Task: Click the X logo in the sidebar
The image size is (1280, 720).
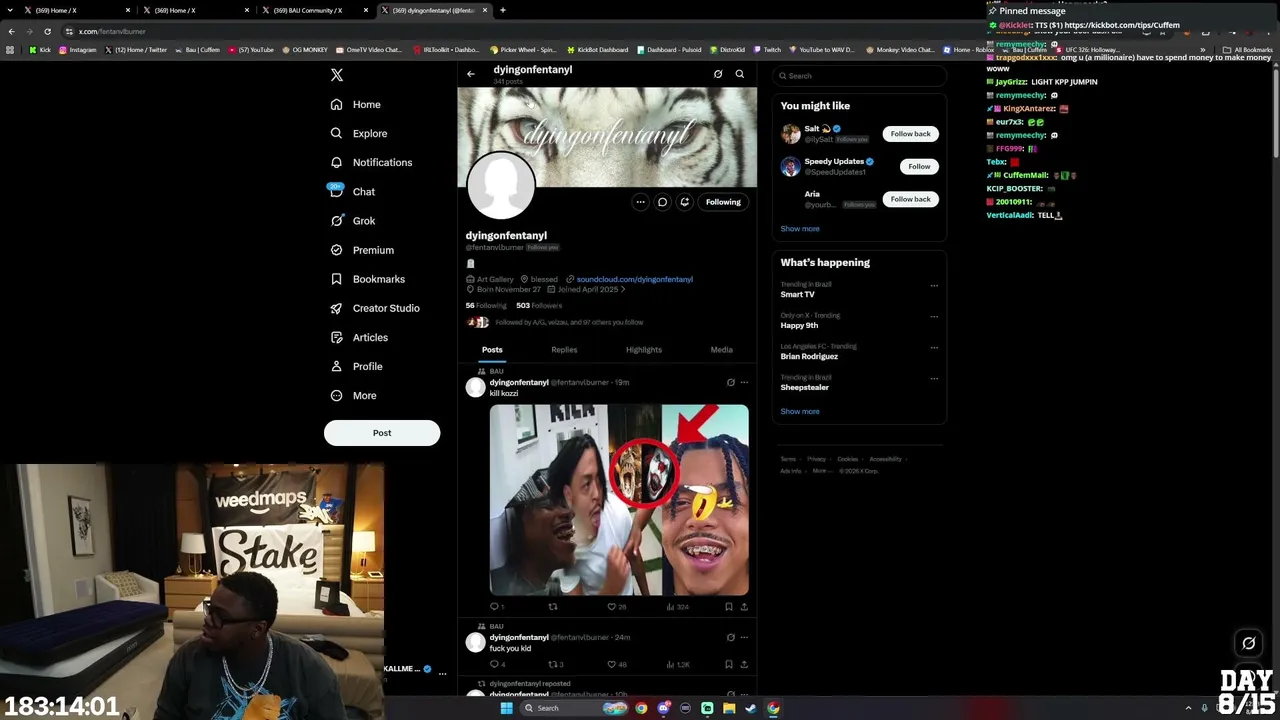Action: pyautogui.click(x=337, y=75)
